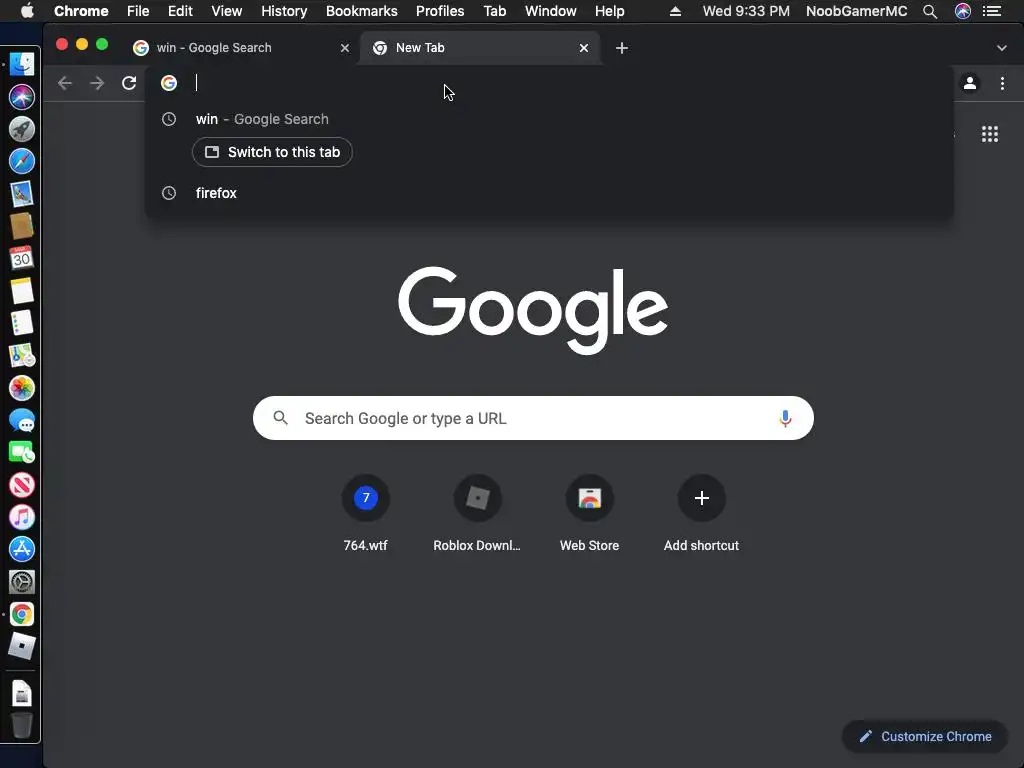Open the Profiles menu
This screenshot has height=768, width=1024.
[x=440, y=11]
